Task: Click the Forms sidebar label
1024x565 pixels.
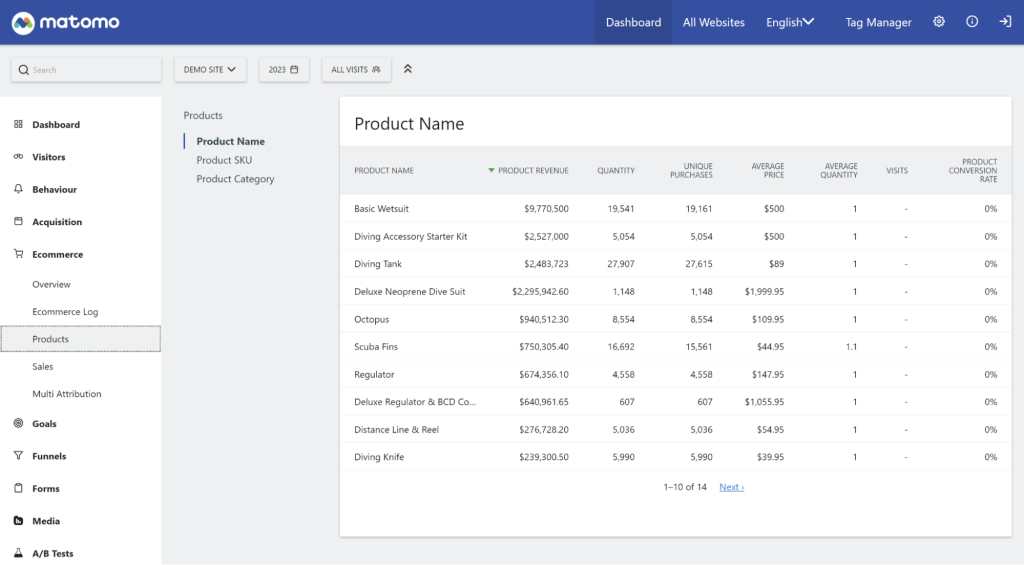Action: click(x=46, y=489)
